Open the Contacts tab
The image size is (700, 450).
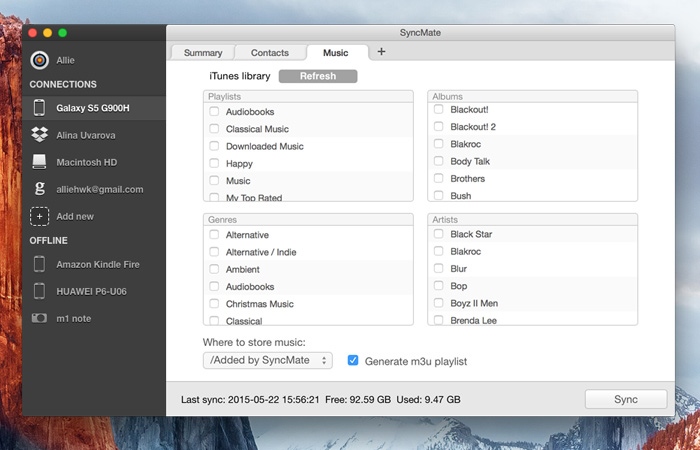click(x=270, y=53)
